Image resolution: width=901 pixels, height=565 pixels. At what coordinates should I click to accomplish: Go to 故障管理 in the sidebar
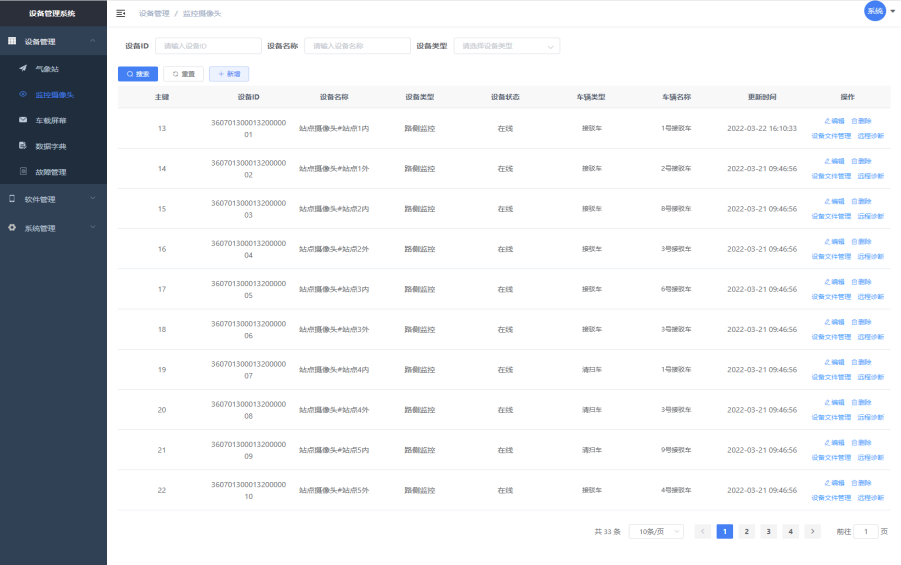pyautogui.click(x=50, y=172)
